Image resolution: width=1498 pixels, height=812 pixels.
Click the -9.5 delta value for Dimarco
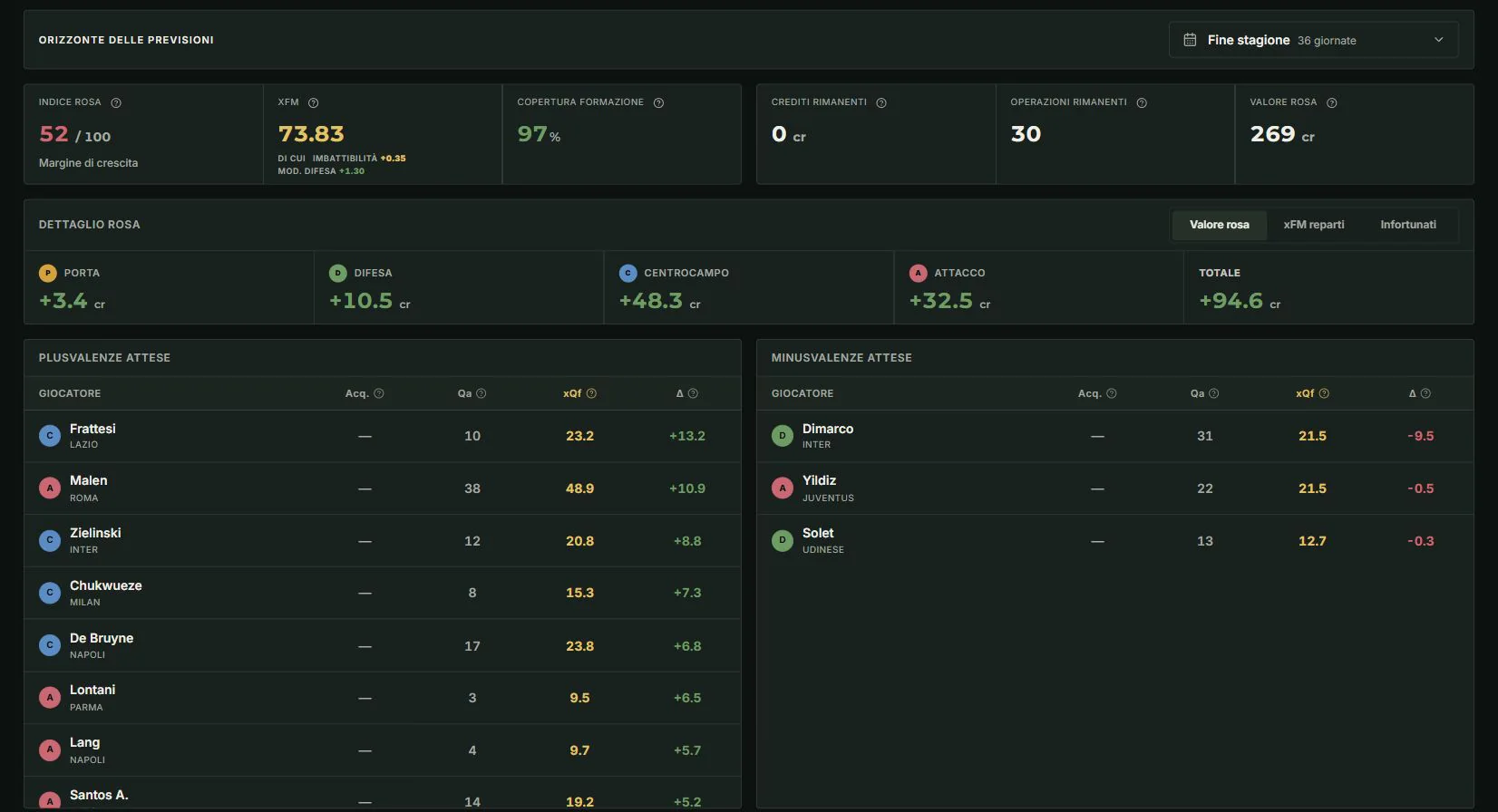click(1421, 436)
